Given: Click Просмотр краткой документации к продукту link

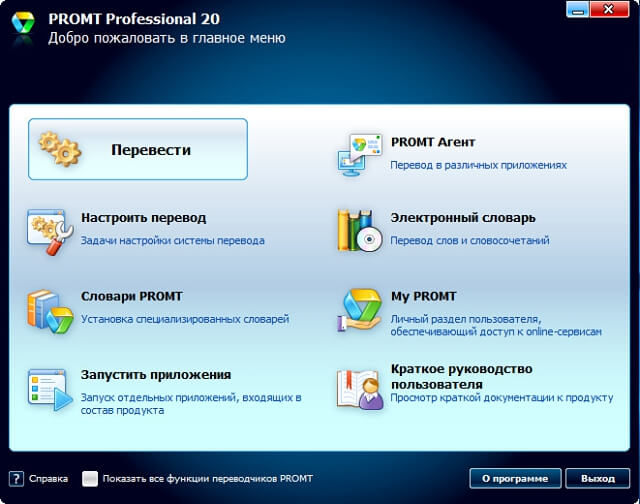Looking at the screenshot, I should 502,397.
